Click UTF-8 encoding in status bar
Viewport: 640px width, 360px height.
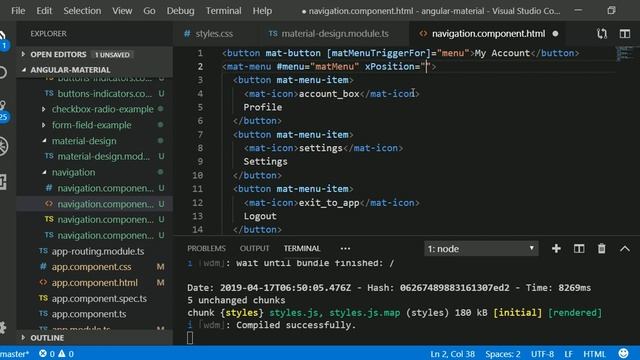point(542,353)
